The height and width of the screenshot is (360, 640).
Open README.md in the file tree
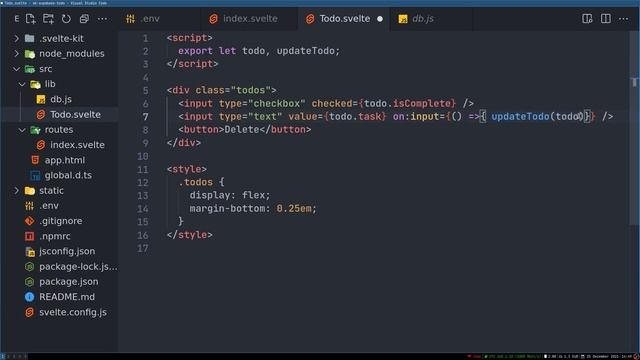coord(67,297)
